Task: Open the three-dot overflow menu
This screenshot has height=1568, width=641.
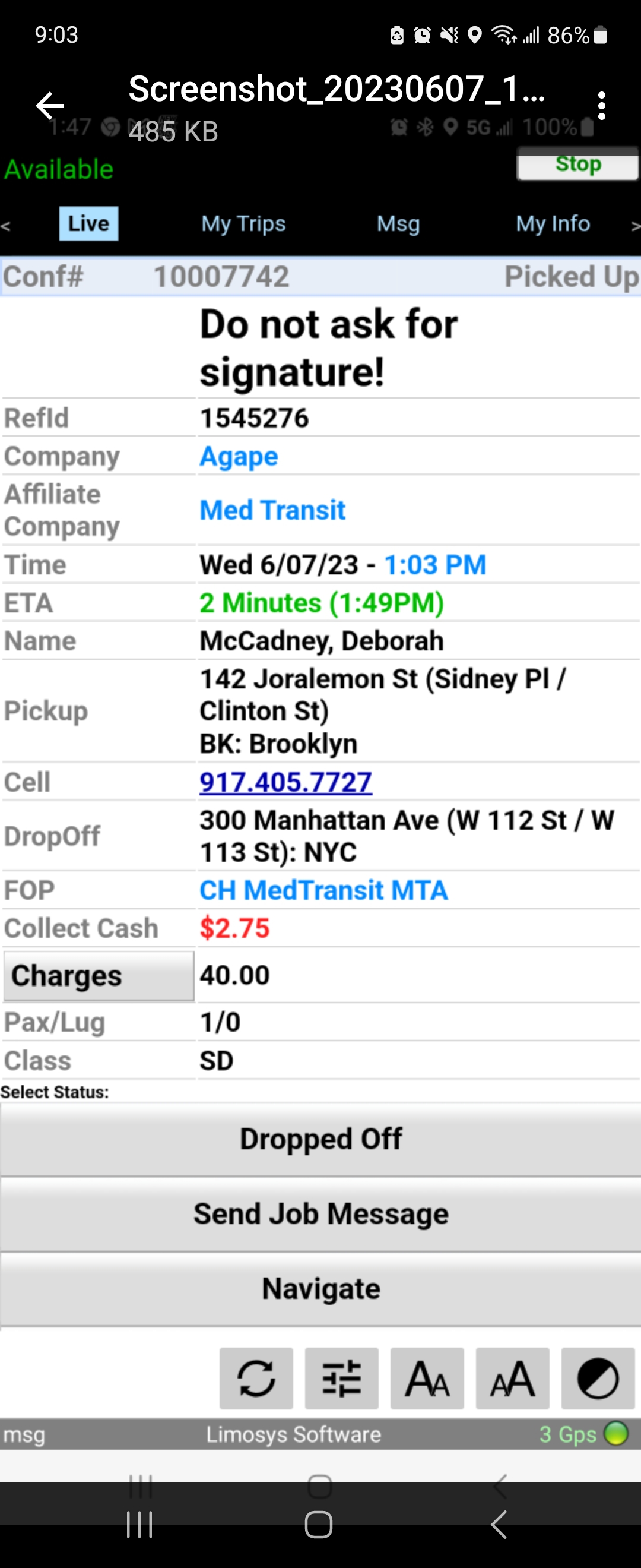Action: tap(601, 106)
